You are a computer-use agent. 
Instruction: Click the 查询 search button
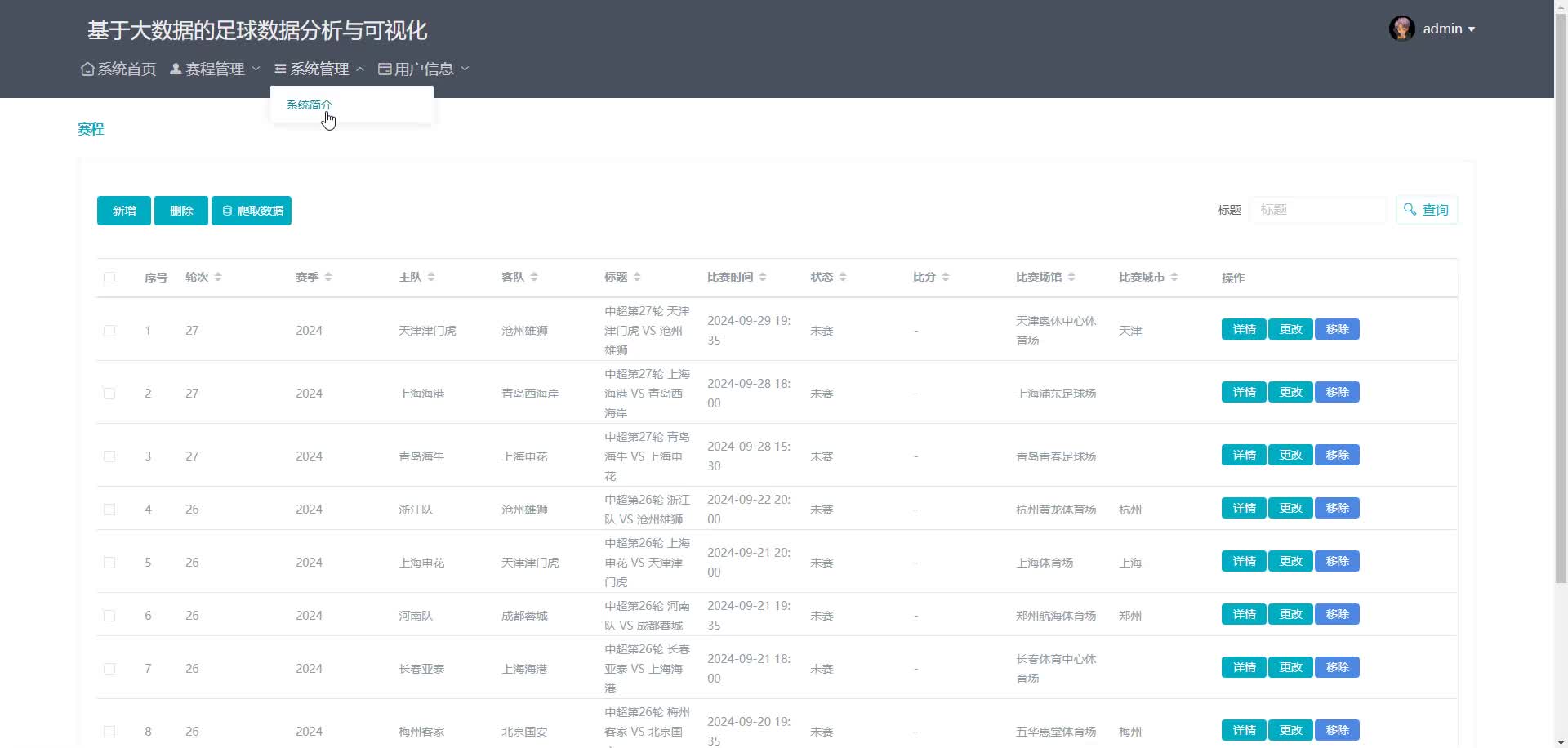click(x=1427, y=210)
